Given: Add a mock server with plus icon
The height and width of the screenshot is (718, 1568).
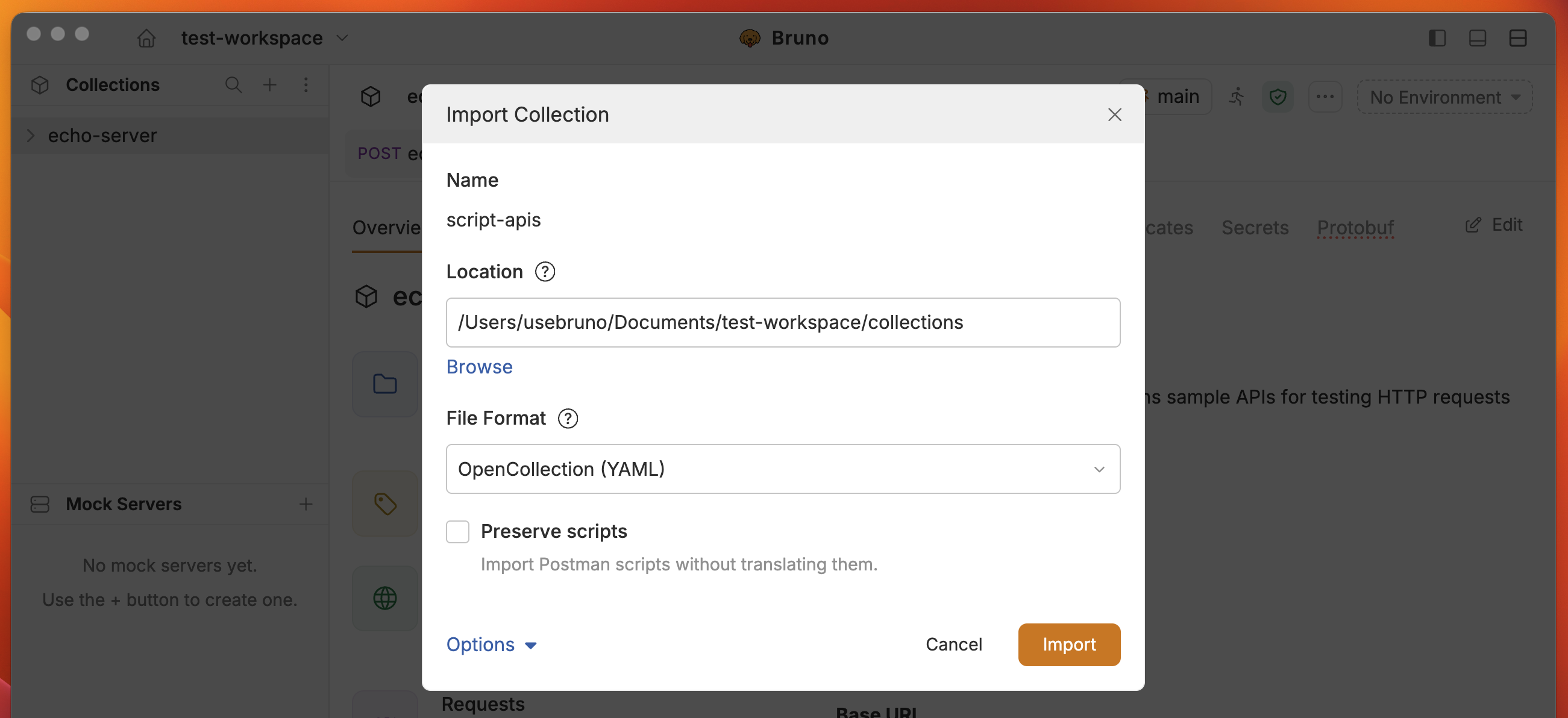Looking at the screenshot, I should click(x=306, y=504).
